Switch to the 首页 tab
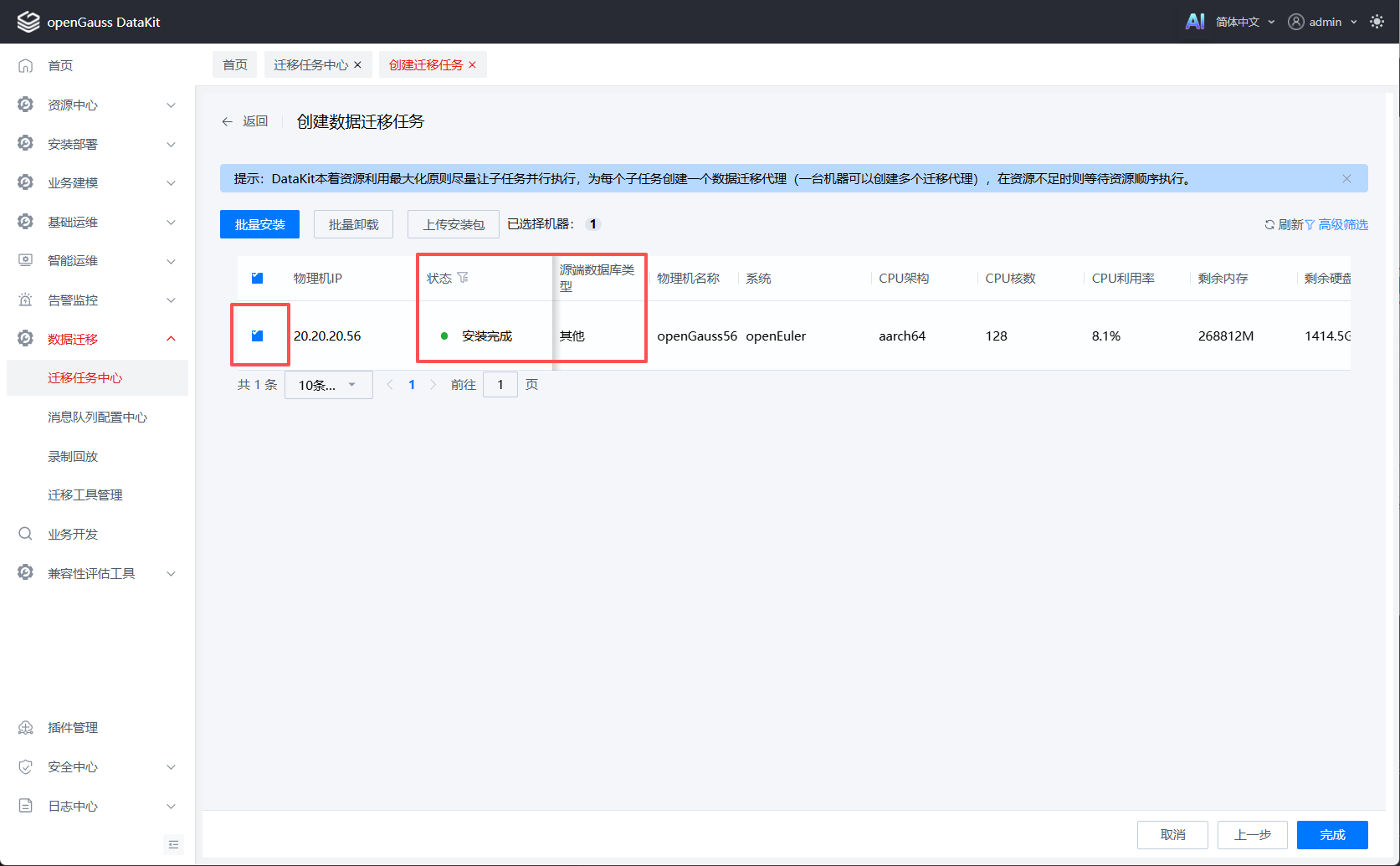Viewport: 1400px width, 866px height. tap(235, 64)
